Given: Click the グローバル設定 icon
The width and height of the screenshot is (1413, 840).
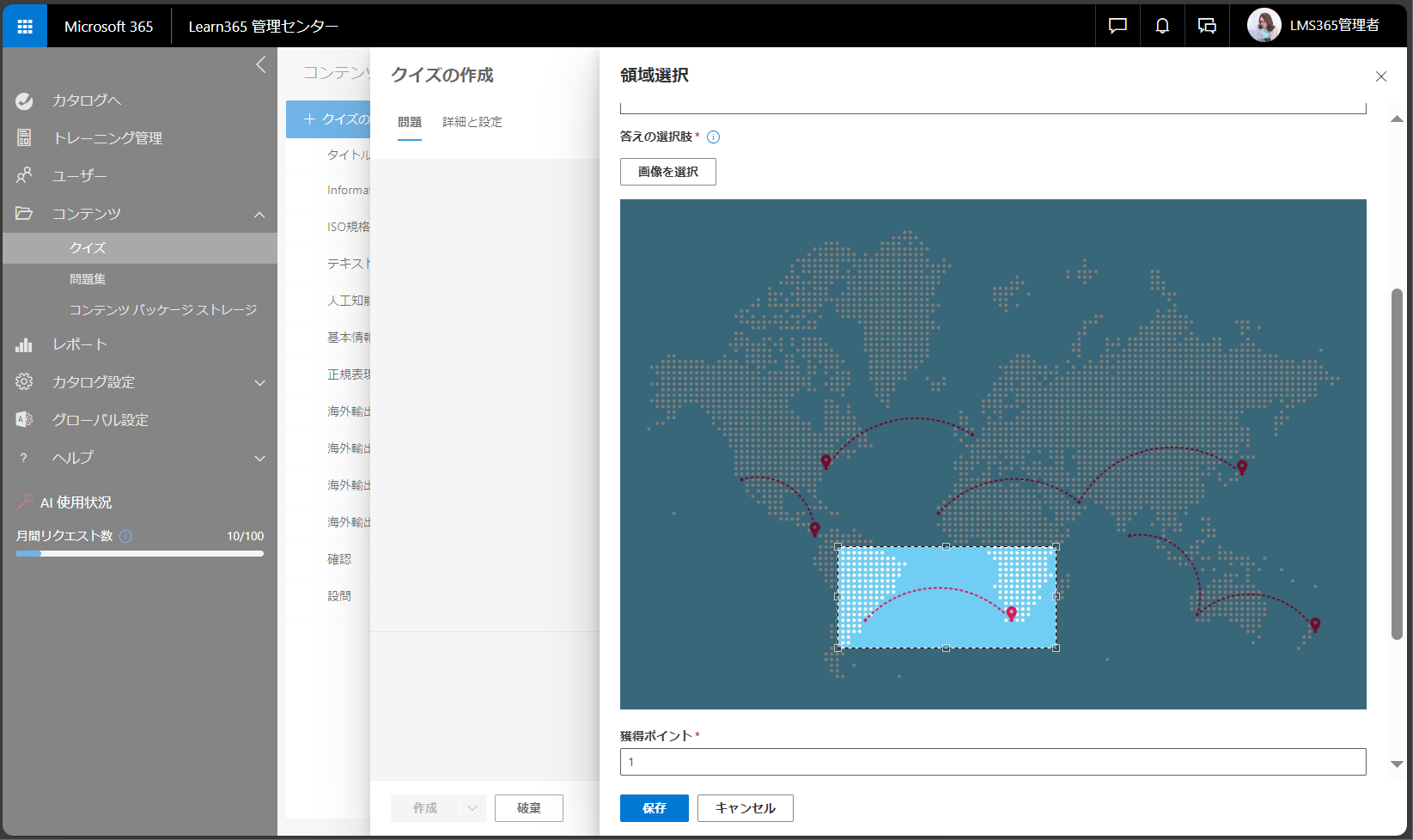Looking at the screenshot, I should tap(24, 419).
